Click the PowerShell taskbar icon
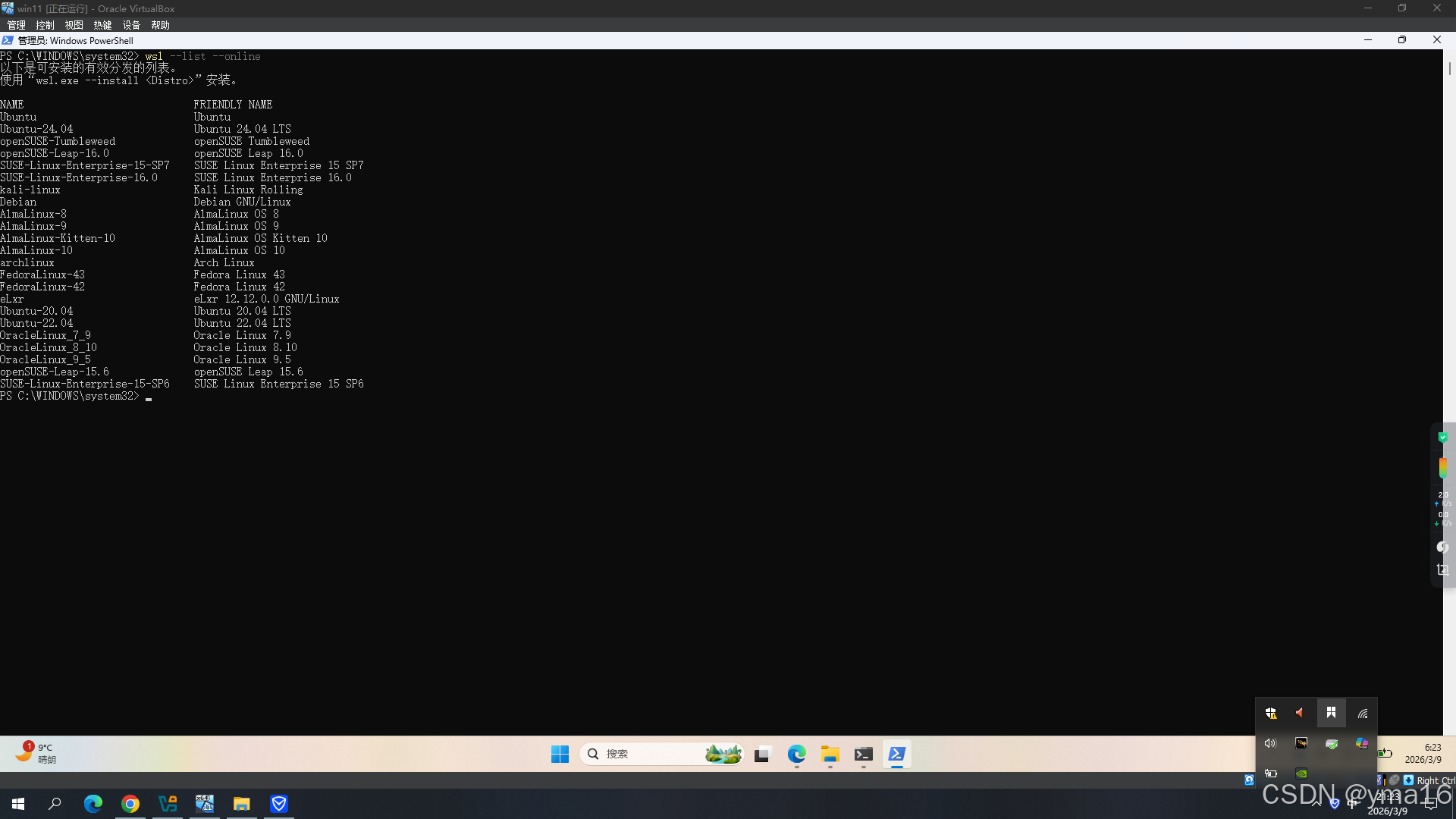 pyautogui.click(x=896, y=754)
